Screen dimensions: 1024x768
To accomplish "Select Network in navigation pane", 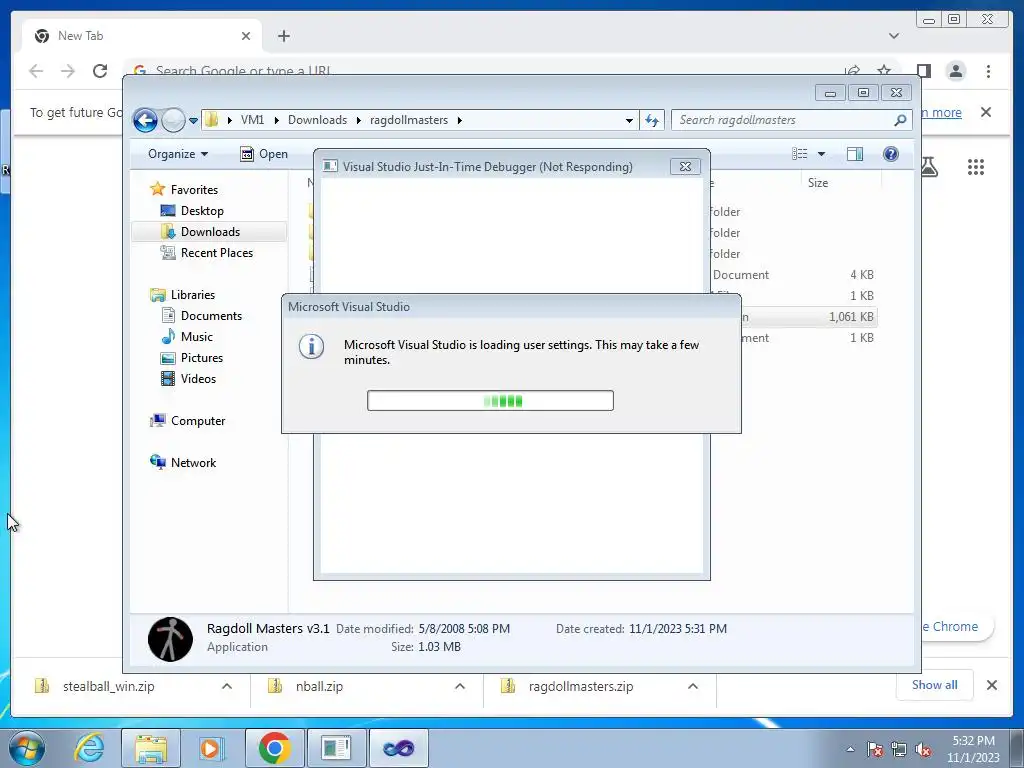I will click(193, 463).
